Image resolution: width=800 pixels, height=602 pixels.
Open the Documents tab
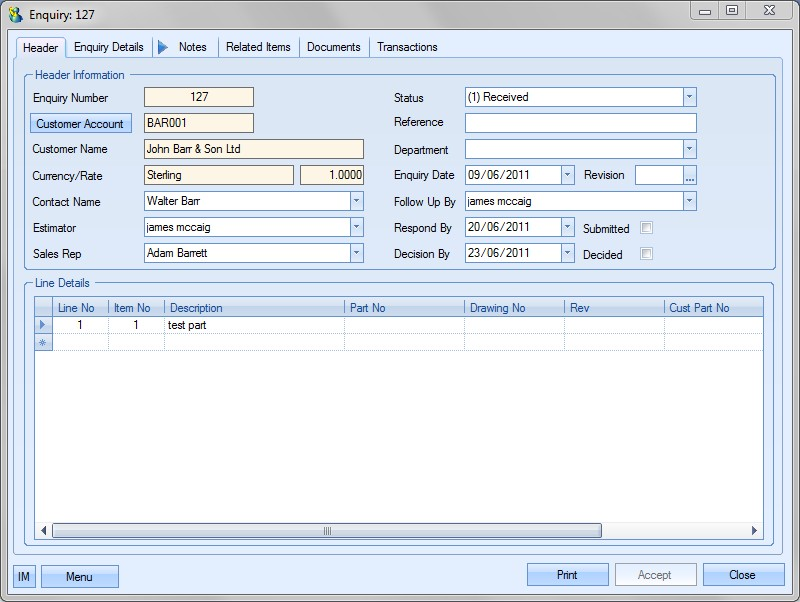pos(334,47)
